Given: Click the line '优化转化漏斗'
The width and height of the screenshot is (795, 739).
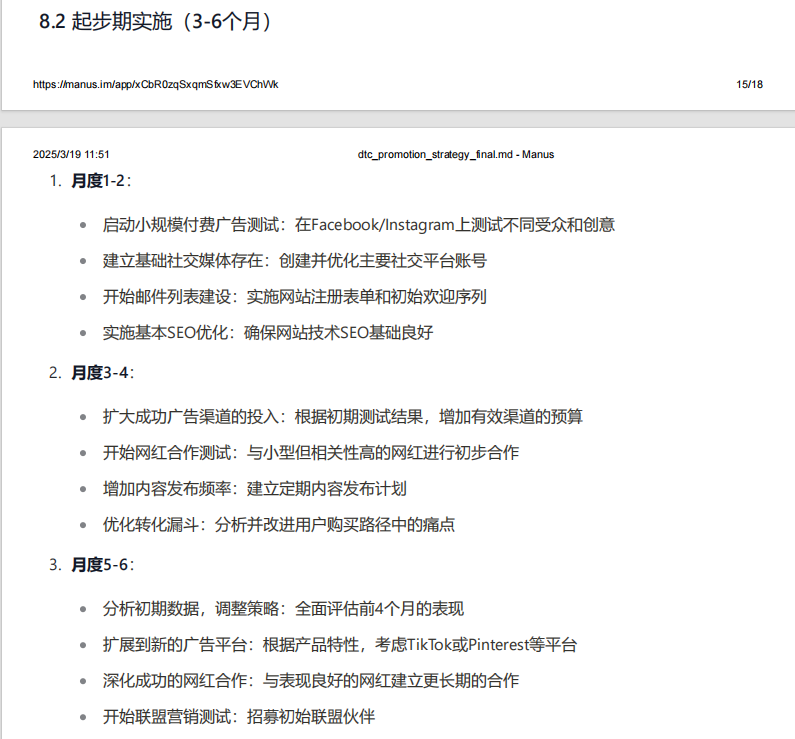Looking at the screenshot, I should [x=279, y=525].
